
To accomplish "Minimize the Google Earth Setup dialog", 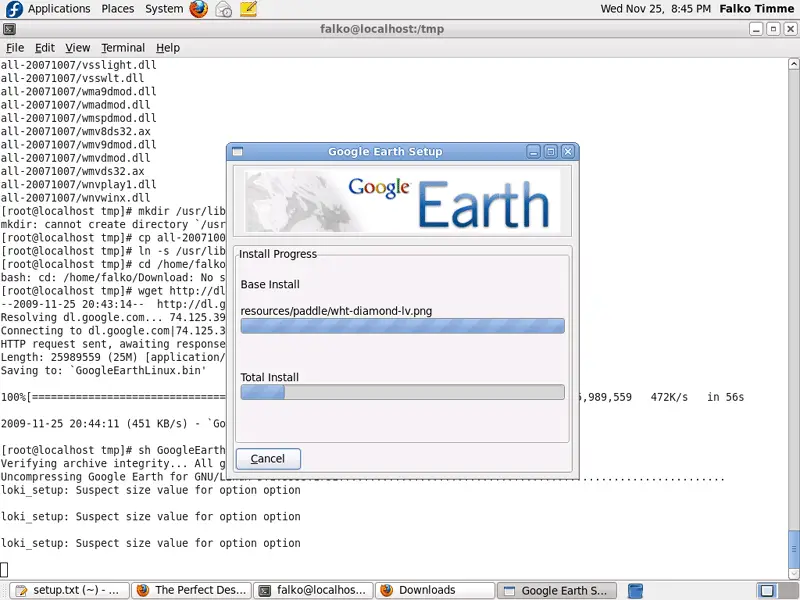I will [533, 152].
